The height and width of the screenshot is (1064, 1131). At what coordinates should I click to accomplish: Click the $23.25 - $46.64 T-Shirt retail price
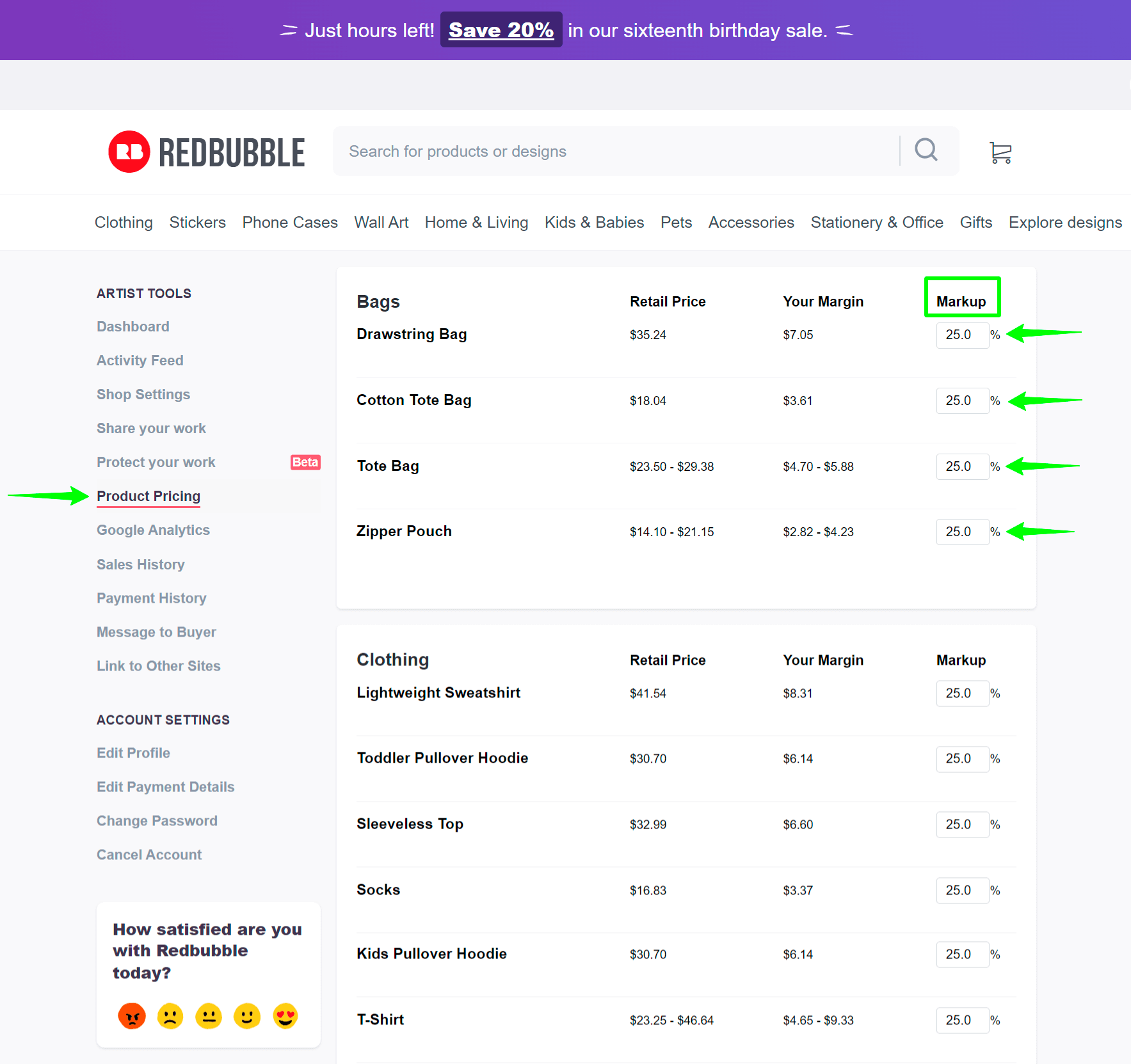pos(671,1020)
